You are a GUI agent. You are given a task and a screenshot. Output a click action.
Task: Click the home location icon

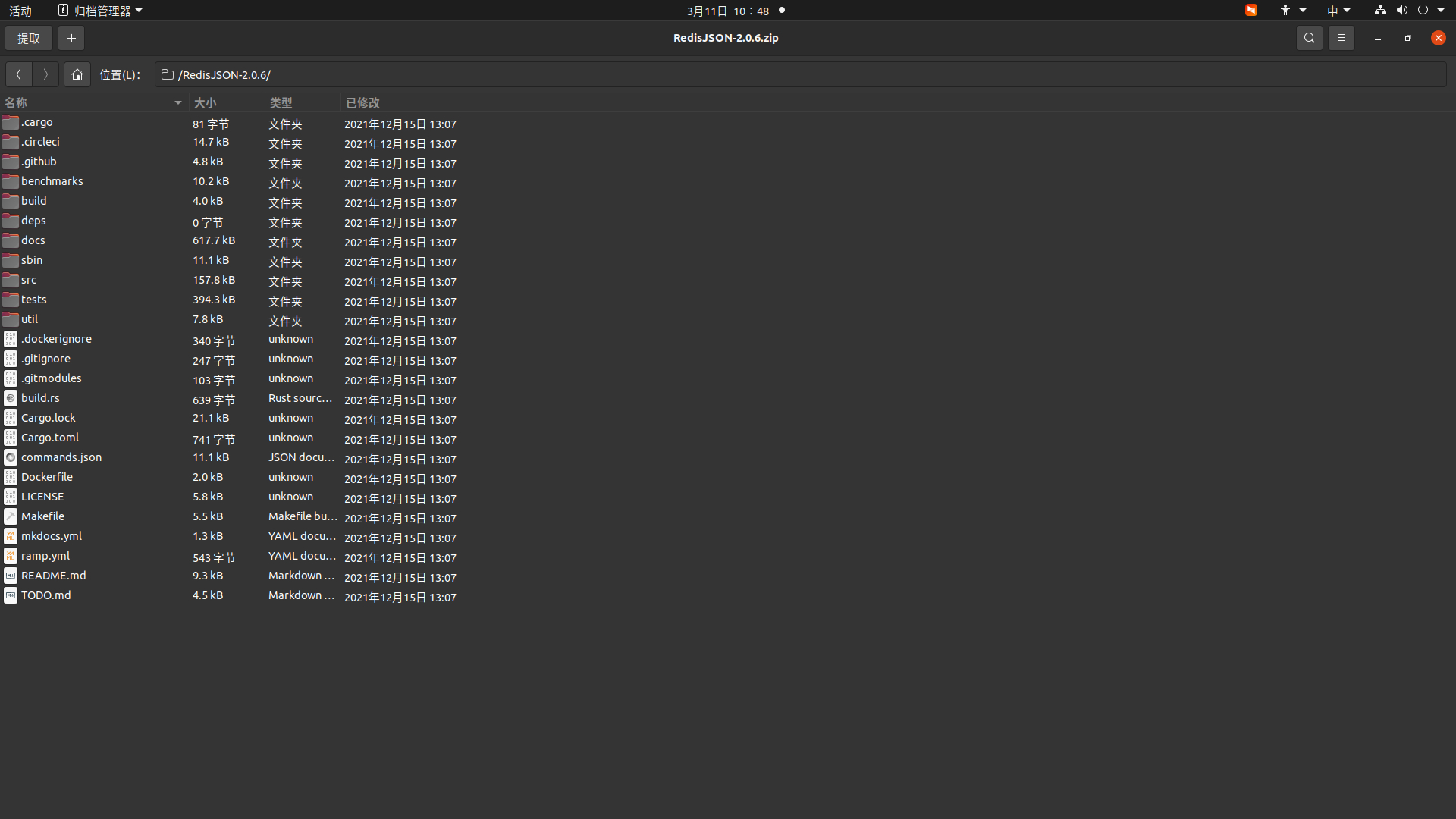click(77, 74)
